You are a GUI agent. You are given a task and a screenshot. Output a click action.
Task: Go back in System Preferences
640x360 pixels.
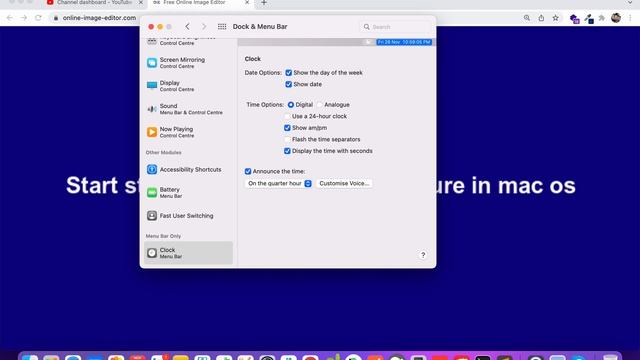pos(187,27)
